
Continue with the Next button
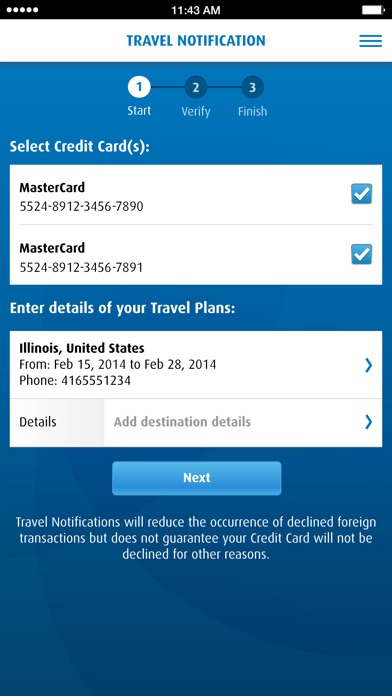pyautogui.click(x=196, y=478)
